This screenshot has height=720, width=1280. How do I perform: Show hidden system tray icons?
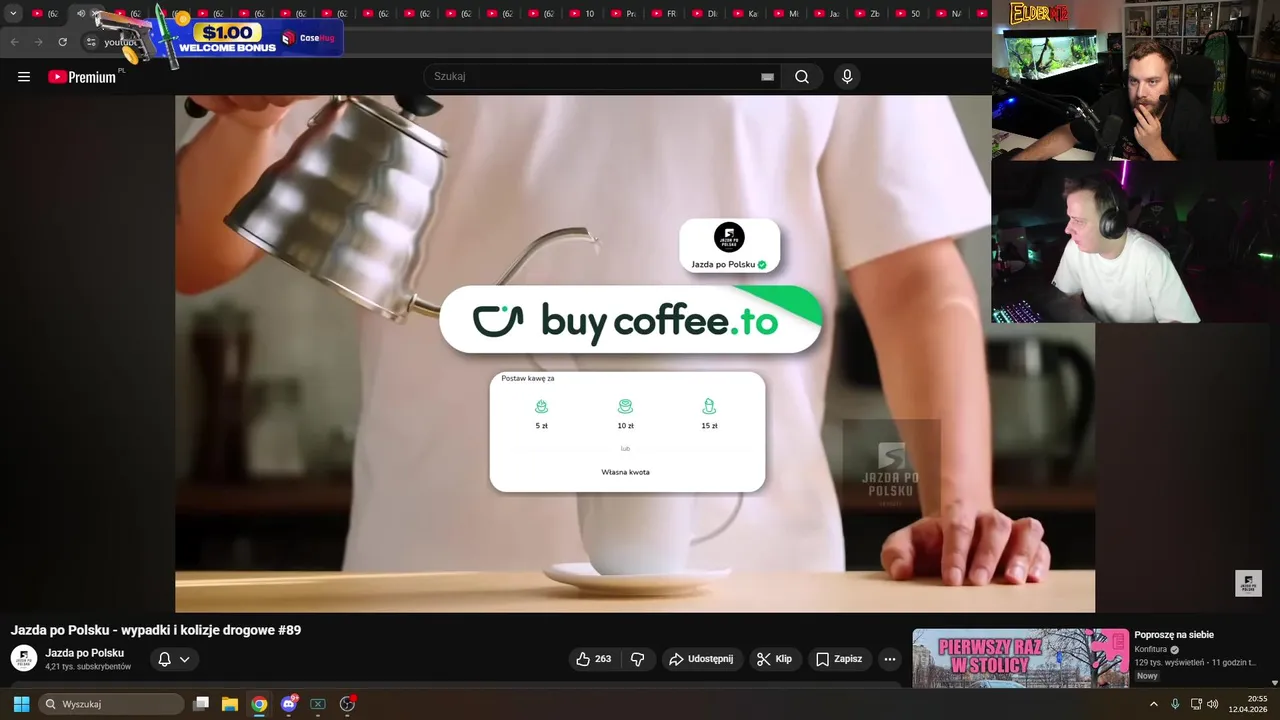click(x=1154, y=704)
